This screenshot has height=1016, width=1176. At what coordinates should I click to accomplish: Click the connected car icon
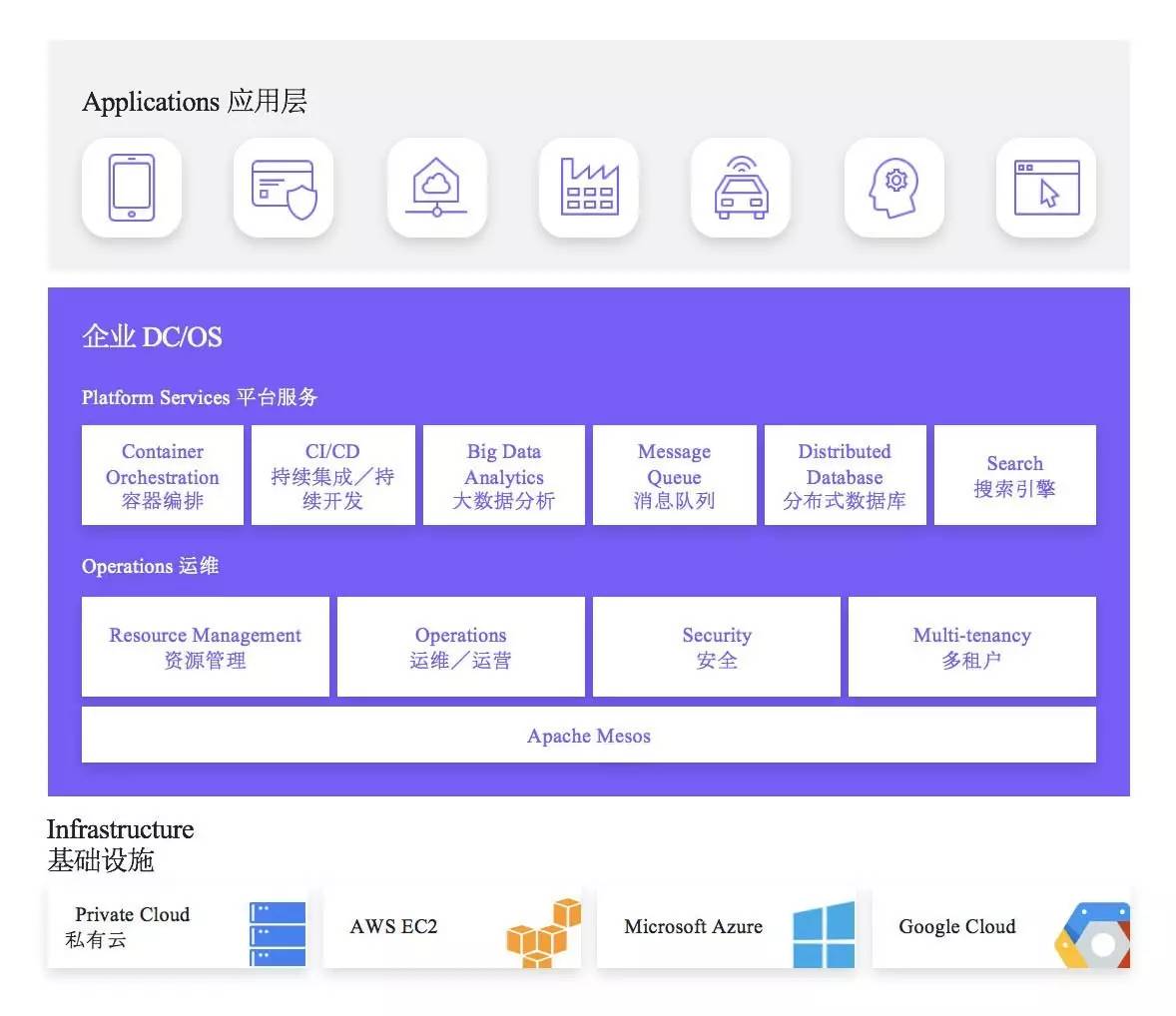coord(741,188)
